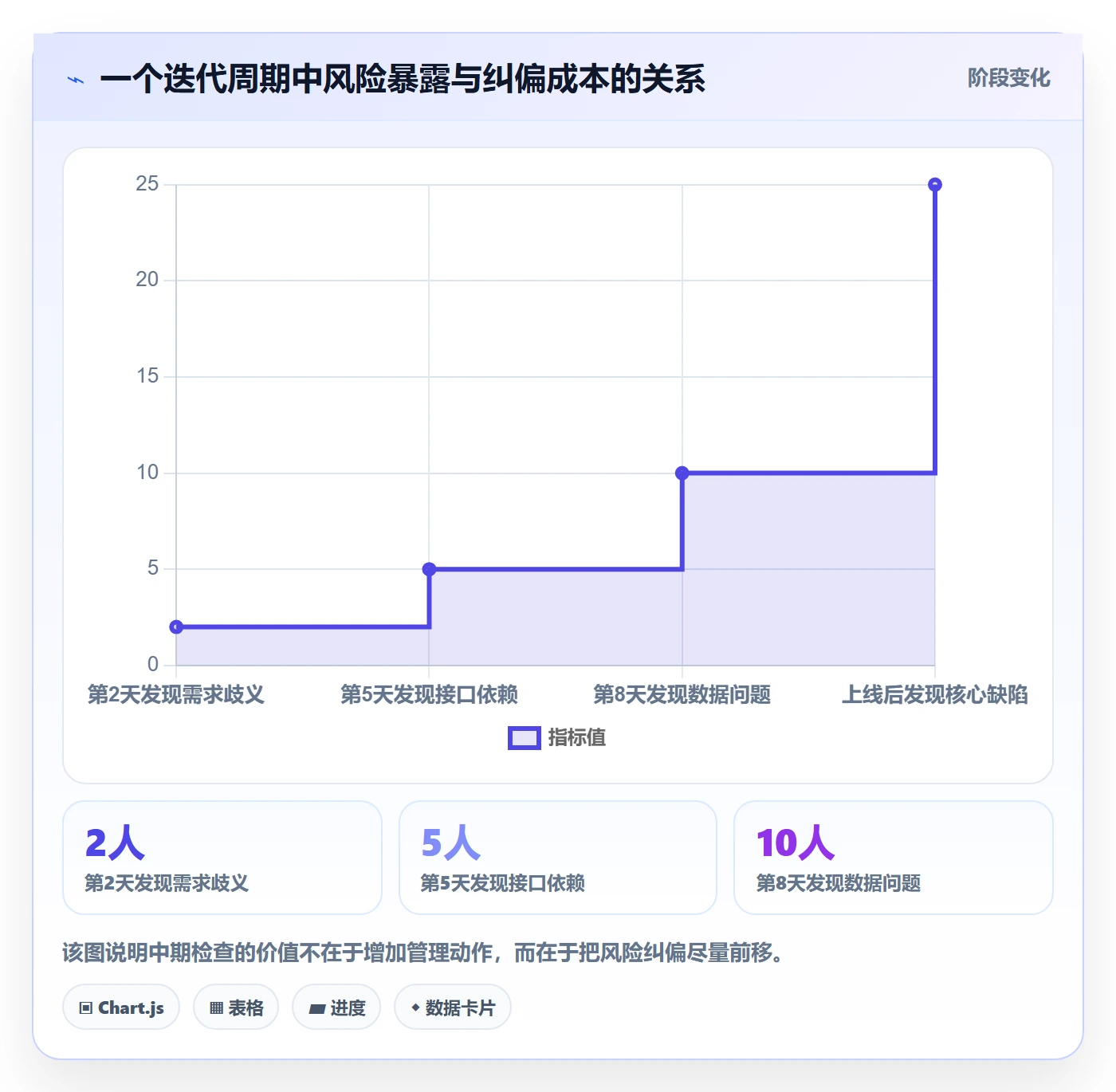Select the data point at 第5天发现接口依赖
Image resolution: width=1116 pixels, height=1092 pixels.
pyautogui.click(x=429, y=569)
